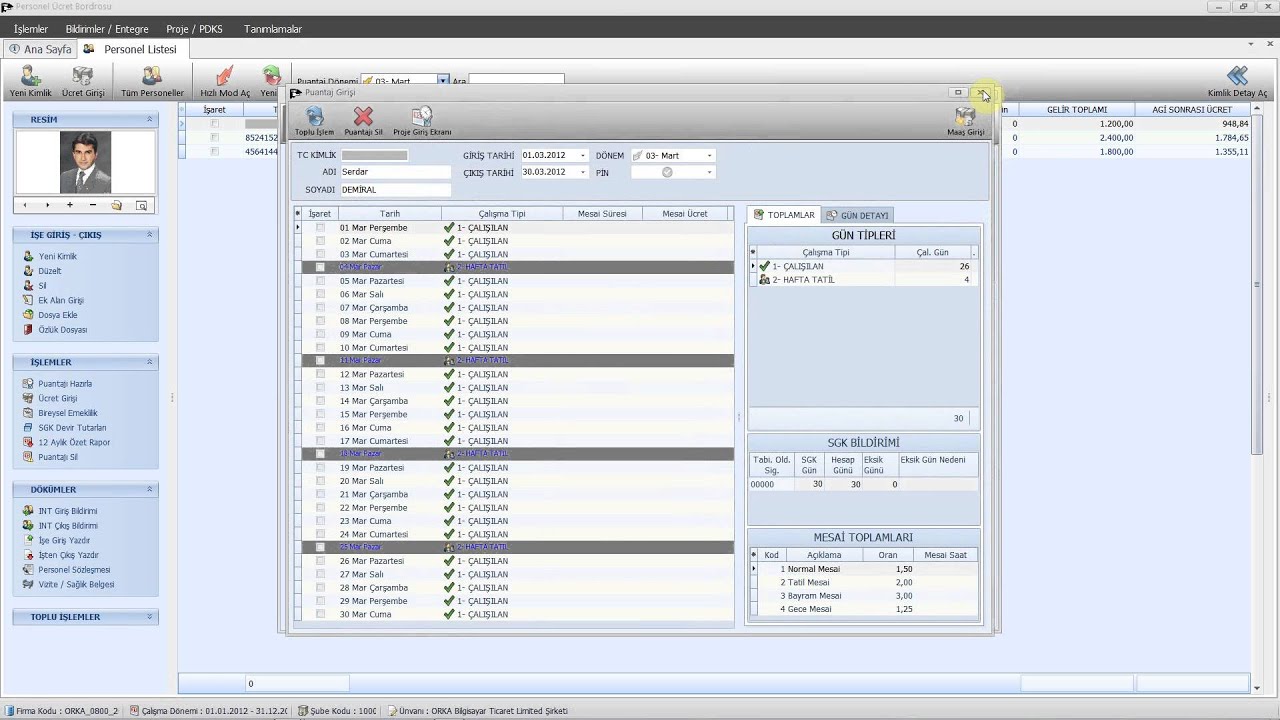This screenshot has width=1280, height=720.
Task: Tick the checkbox for 21 Mar Çarşamba
Action: pos(320,494)
